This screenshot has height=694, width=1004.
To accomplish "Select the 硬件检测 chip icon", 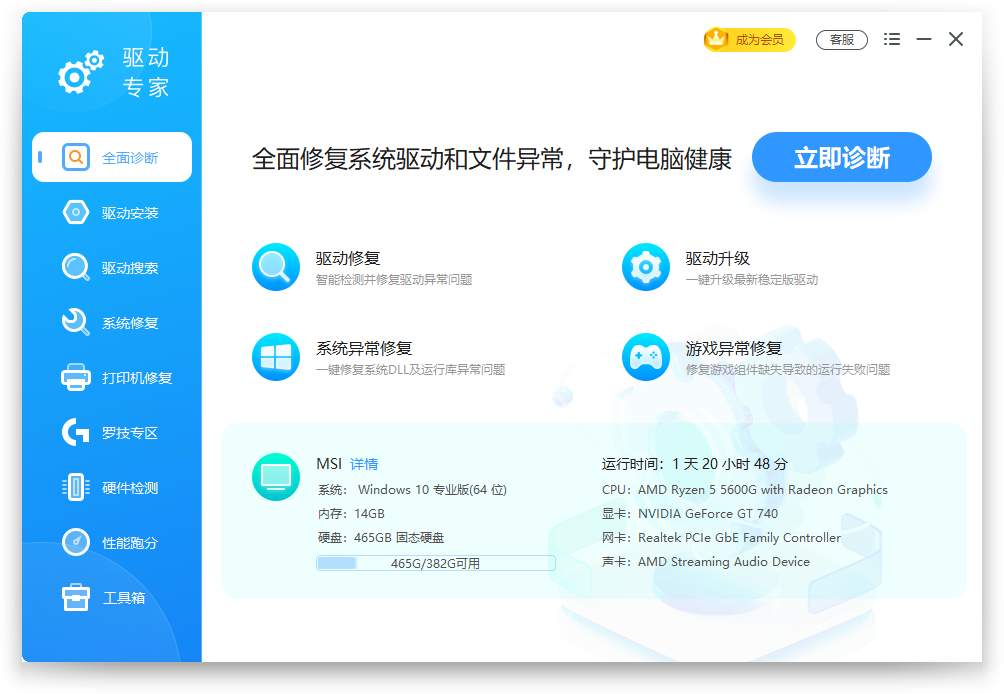I will (x=76, y=487).
